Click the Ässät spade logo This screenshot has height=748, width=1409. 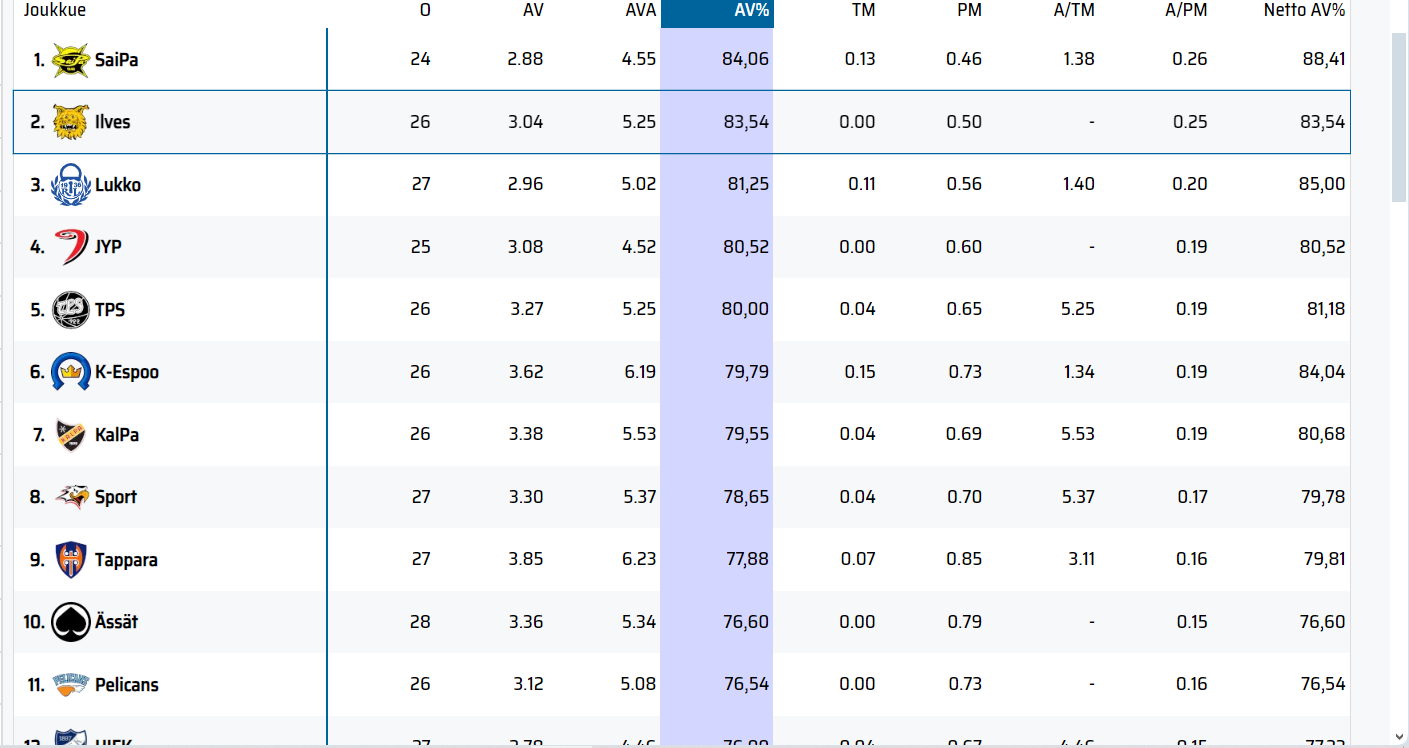[70, 622]
